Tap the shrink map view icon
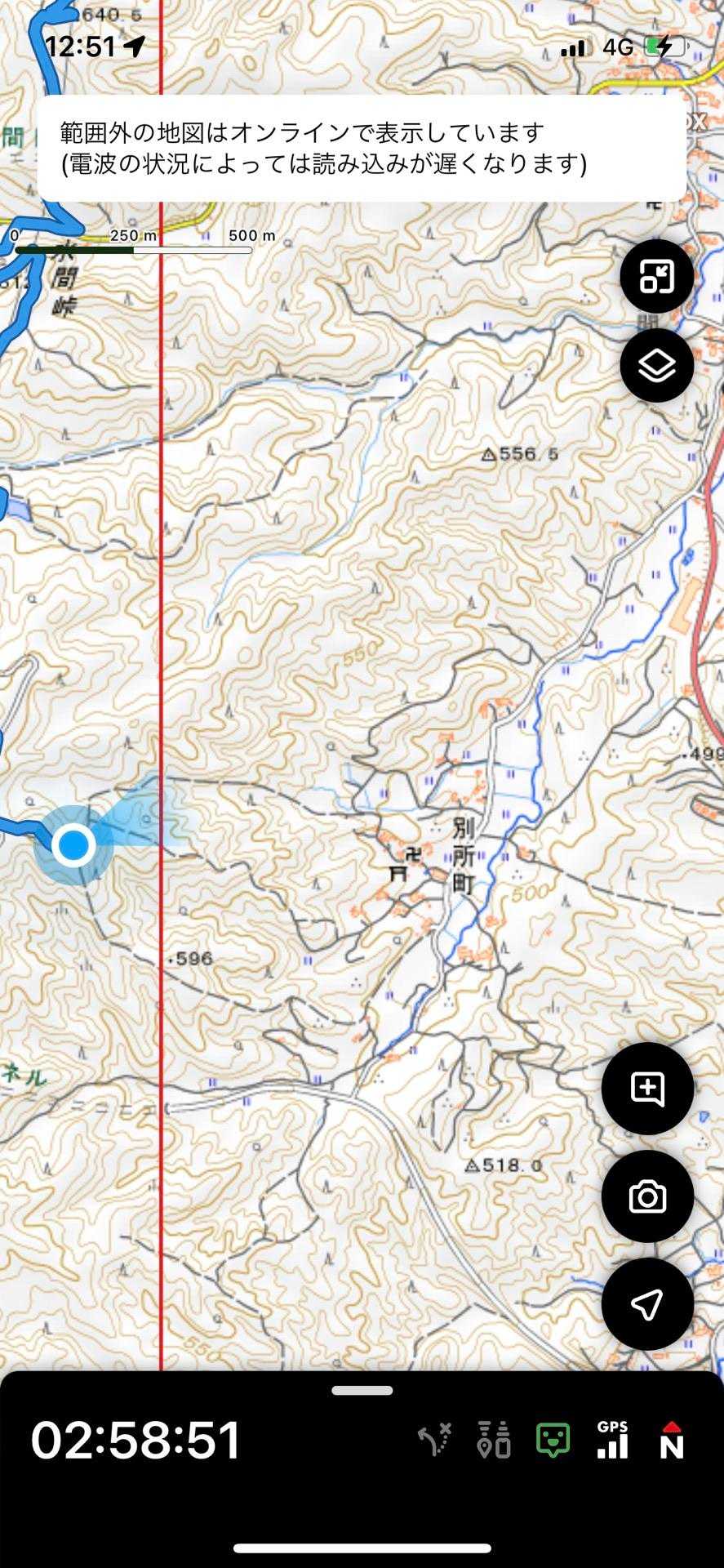Image resolution: width=724 pixels, height=1568 pixels. 657,277
